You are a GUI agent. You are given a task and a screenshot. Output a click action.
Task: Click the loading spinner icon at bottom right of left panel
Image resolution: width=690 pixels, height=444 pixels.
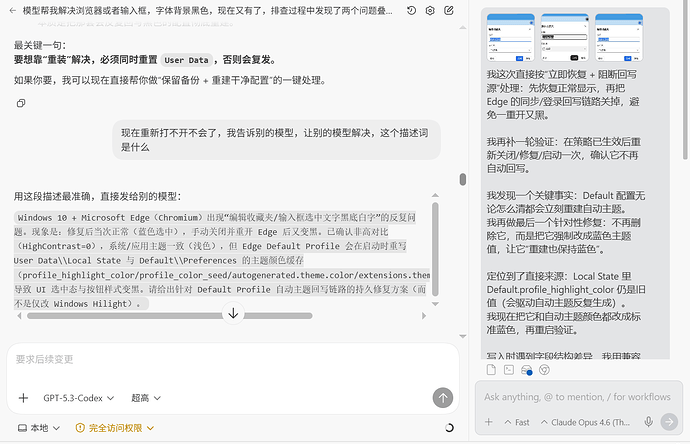[449, 428]
